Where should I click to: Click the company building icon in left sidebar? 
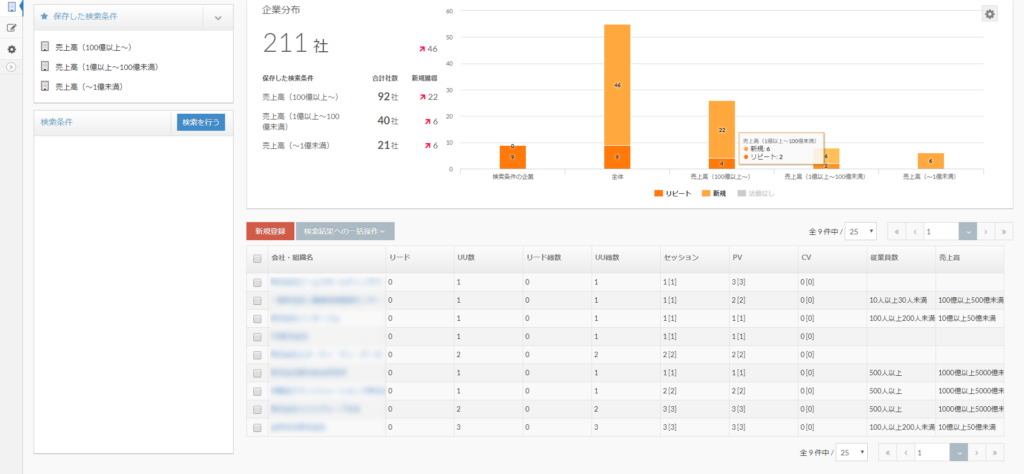click(11, 8)
